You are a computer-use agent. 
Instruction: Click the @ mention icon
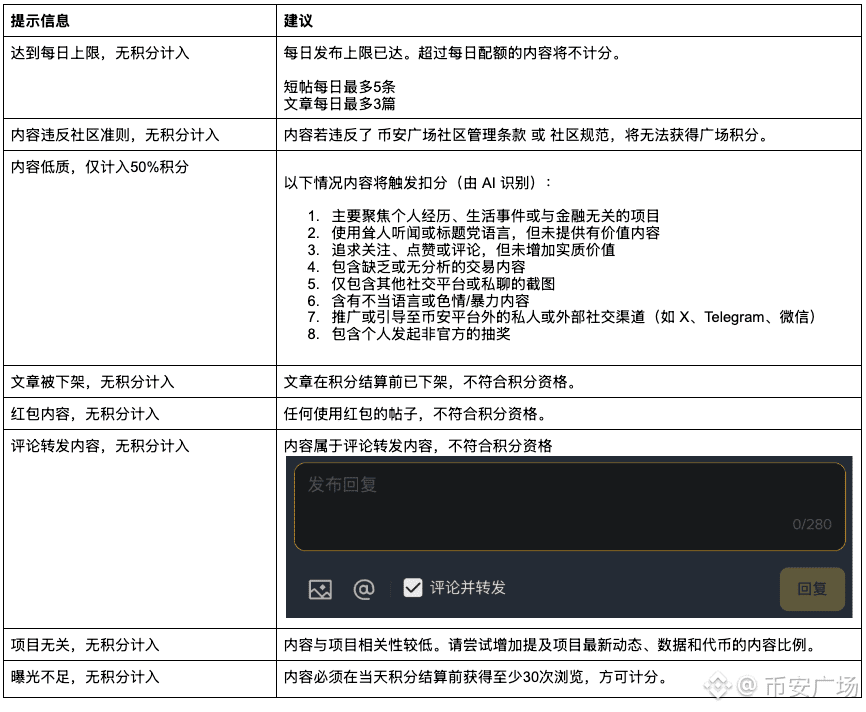[363, 589]
